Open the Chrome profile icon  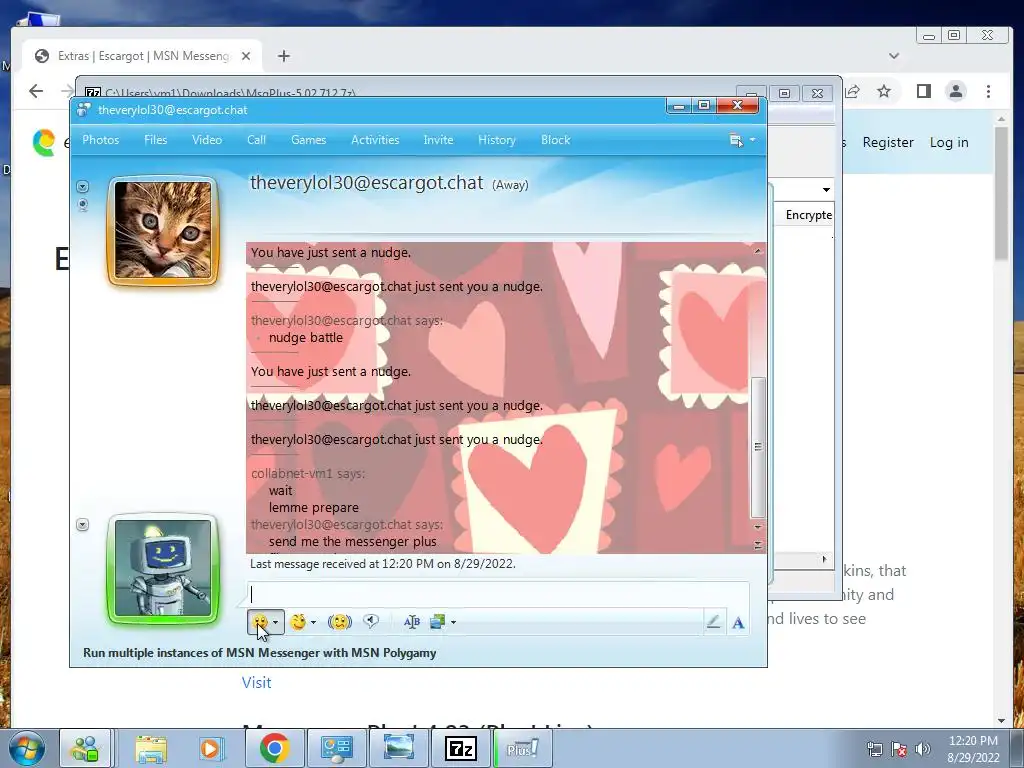click(956, 91)
